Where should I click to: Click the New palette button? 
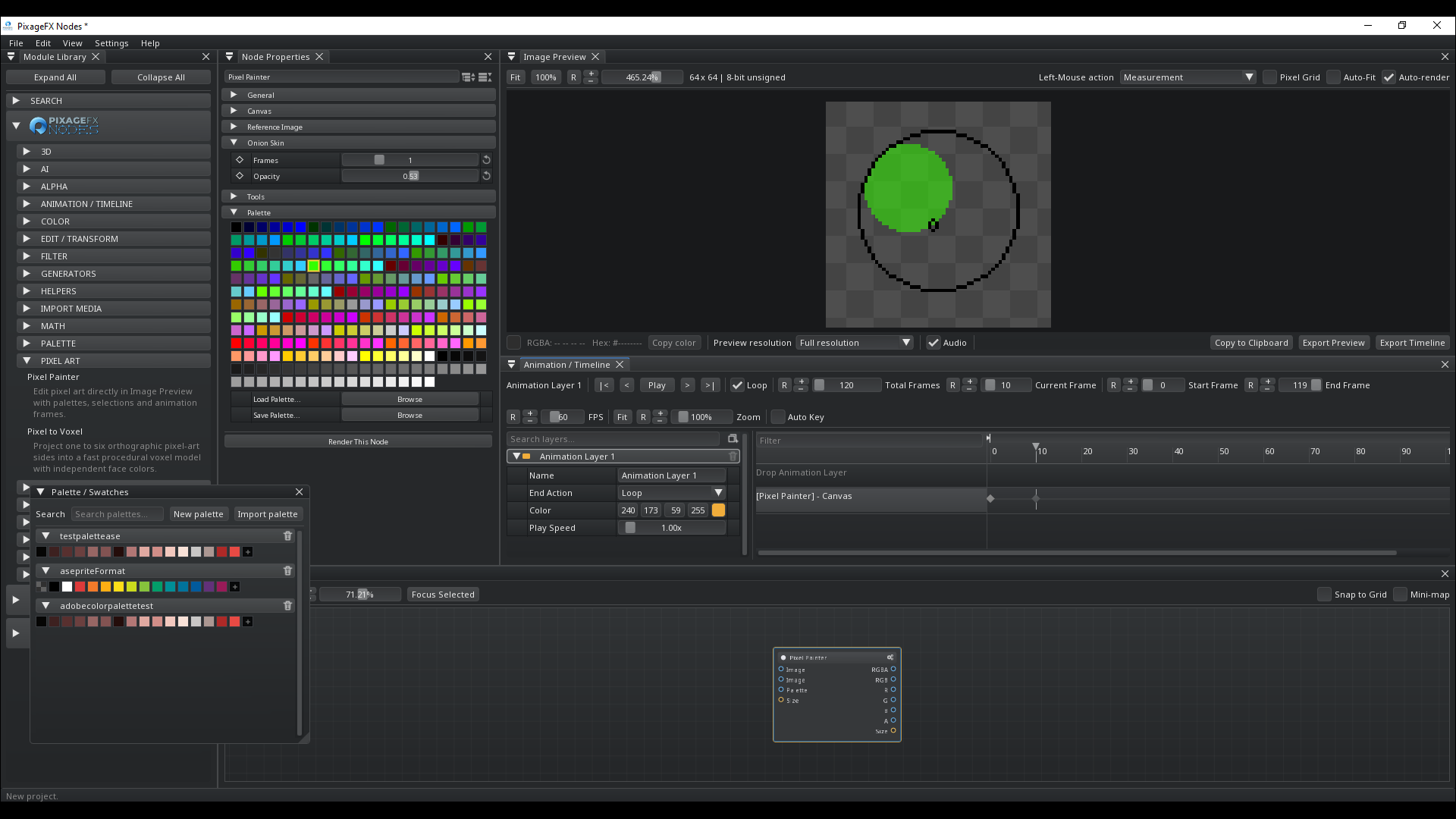(199, 514)
